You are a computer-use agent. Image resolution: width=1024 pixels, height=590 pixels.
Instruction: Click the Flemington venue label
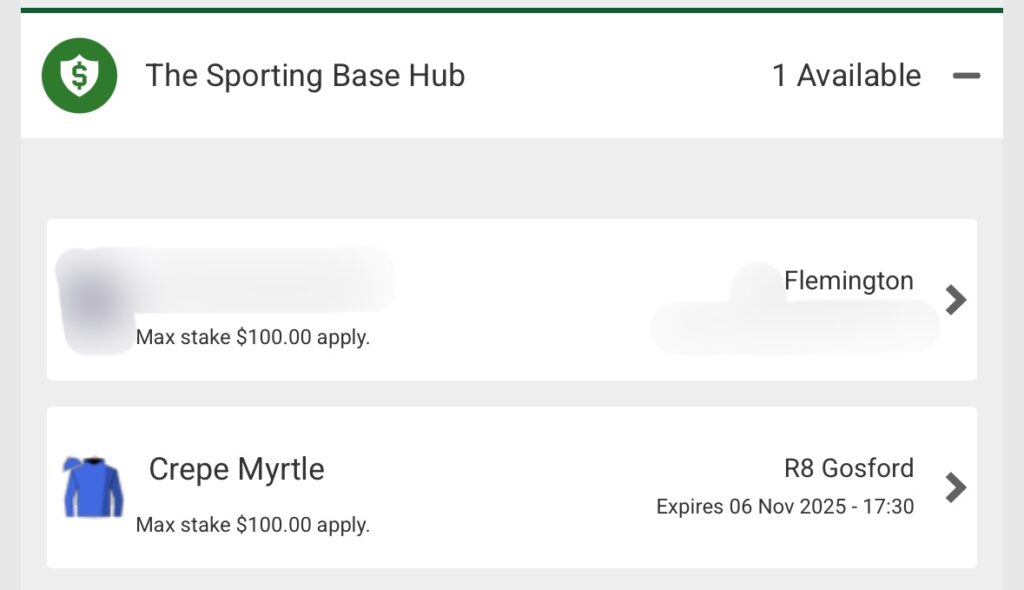click(x=848, y=281)
